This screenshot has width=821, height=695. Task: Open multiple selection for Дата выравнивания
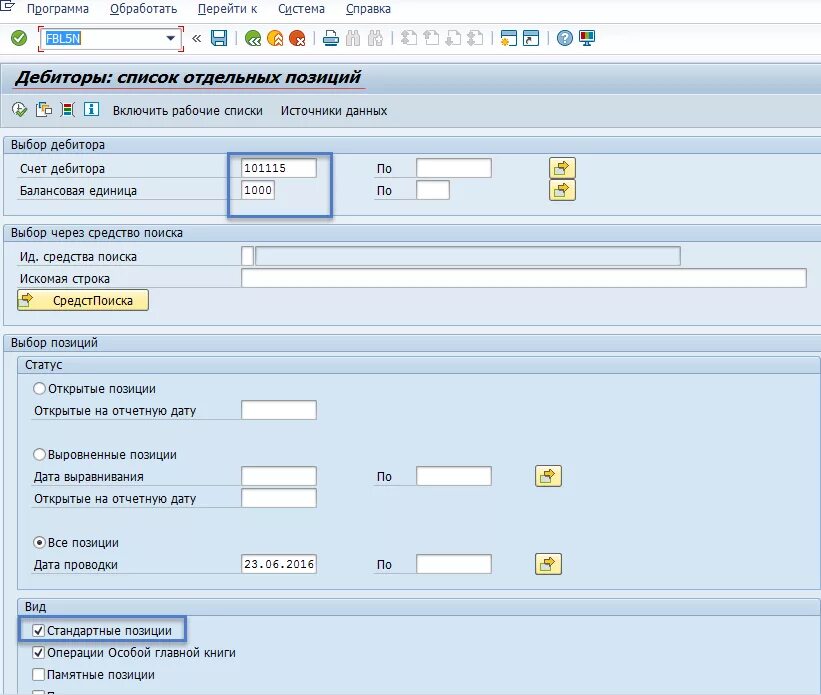coord(548,476)
